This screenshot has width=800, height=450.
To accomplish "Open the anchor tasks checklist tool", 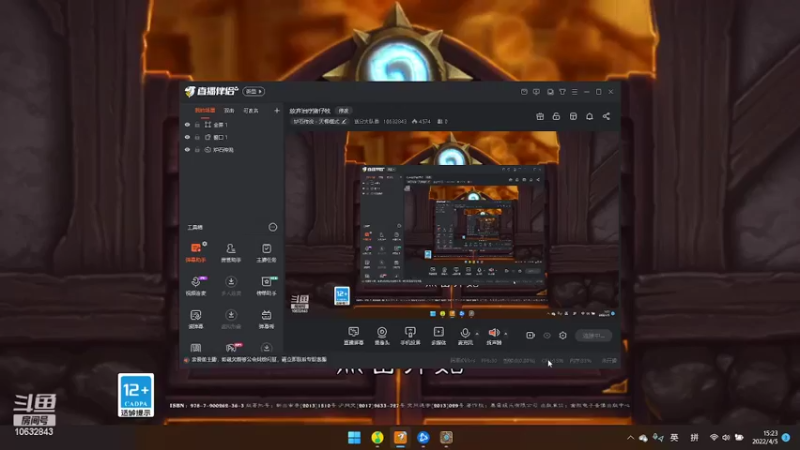I will [266, 253].
